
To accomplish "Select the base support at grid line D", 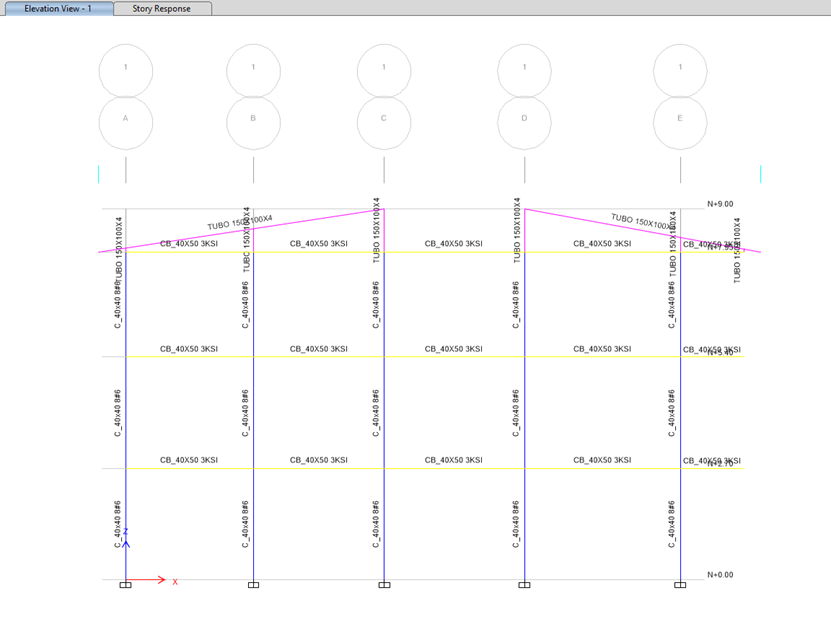I will [524, 584].
